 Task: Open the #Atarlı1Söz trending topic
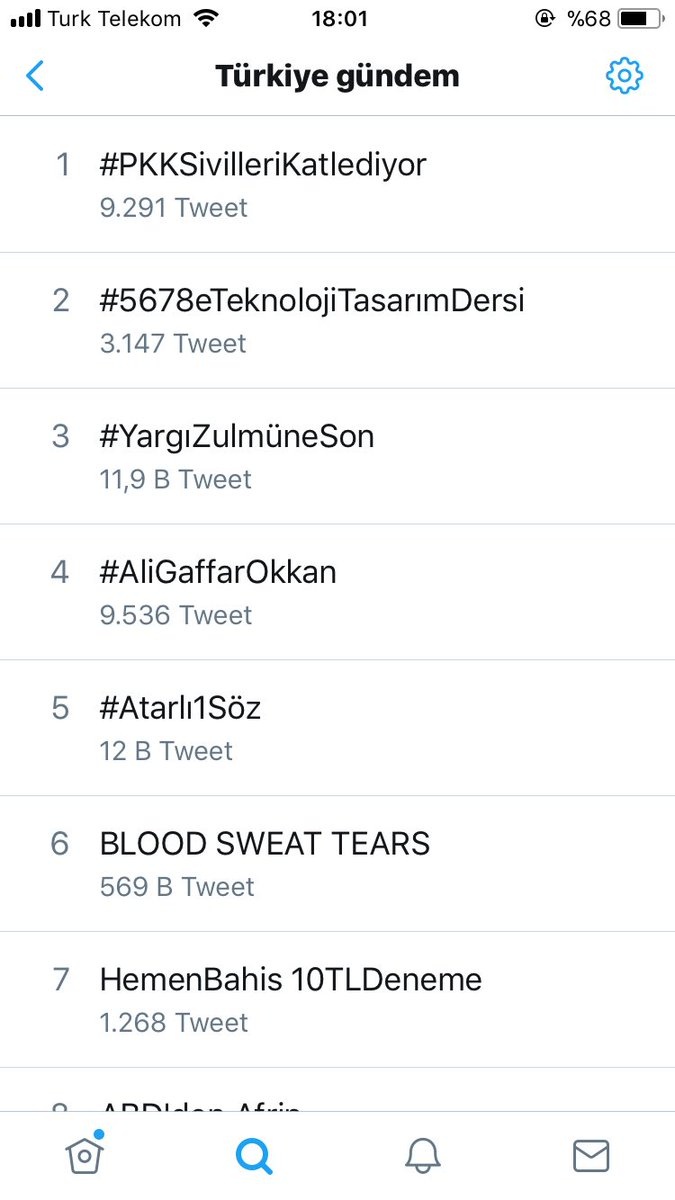180,708
